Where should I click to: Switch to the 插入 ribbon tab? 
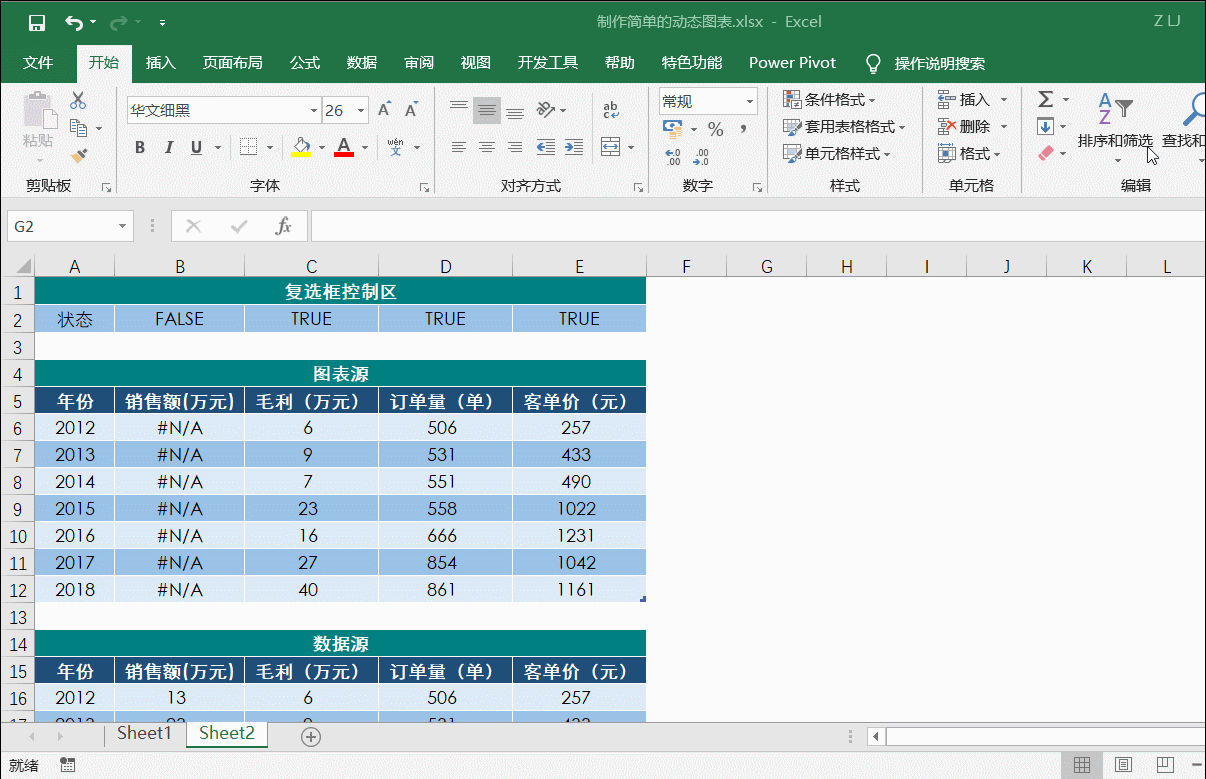pyautogui.click(x=160, y=63)
